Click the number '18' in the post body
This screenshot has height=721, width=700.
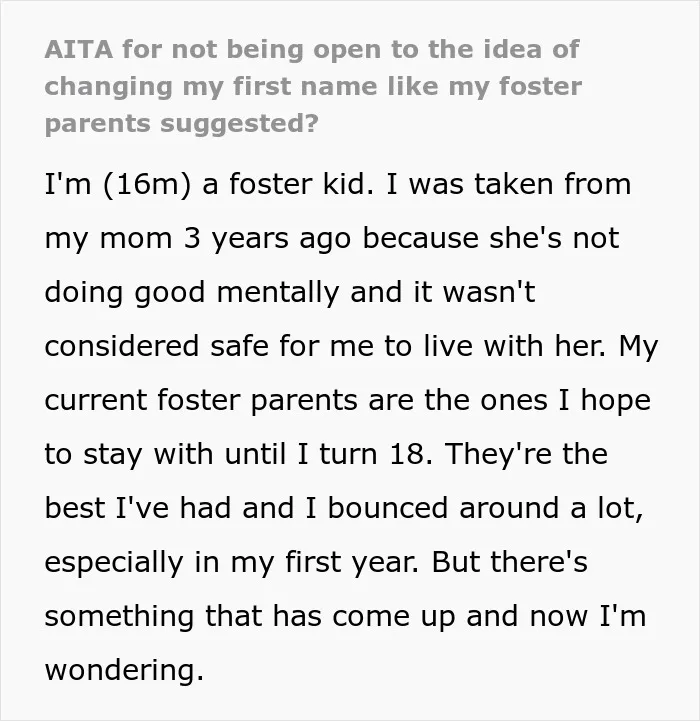click(406, 454)
